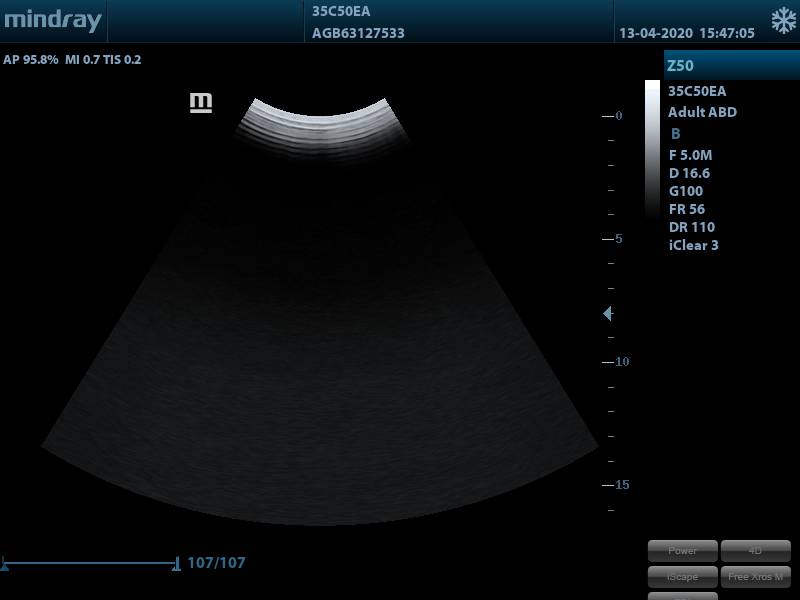This screenshot has height=600, width=800.
Task: Click the iClear 3 setting
Action: point(693,245)
